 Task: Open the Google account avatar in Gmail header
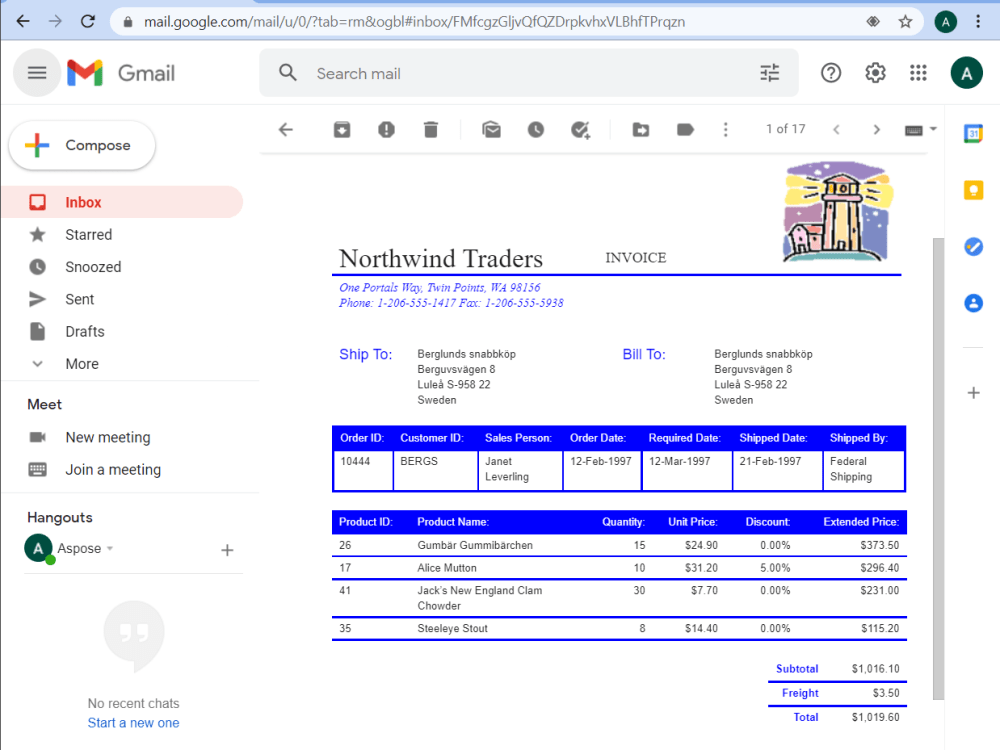click(966, 73)
